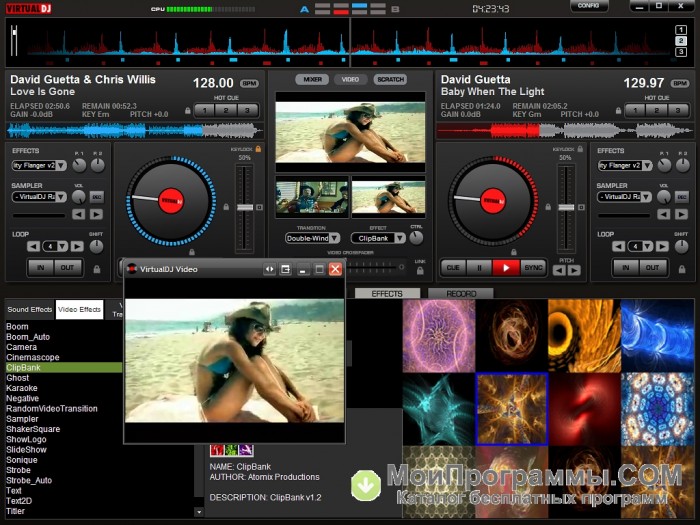700x525 pixels.
Task: Click fullscreen arrows icon in VirtualDJ Video window
Action: click(269, 269)
